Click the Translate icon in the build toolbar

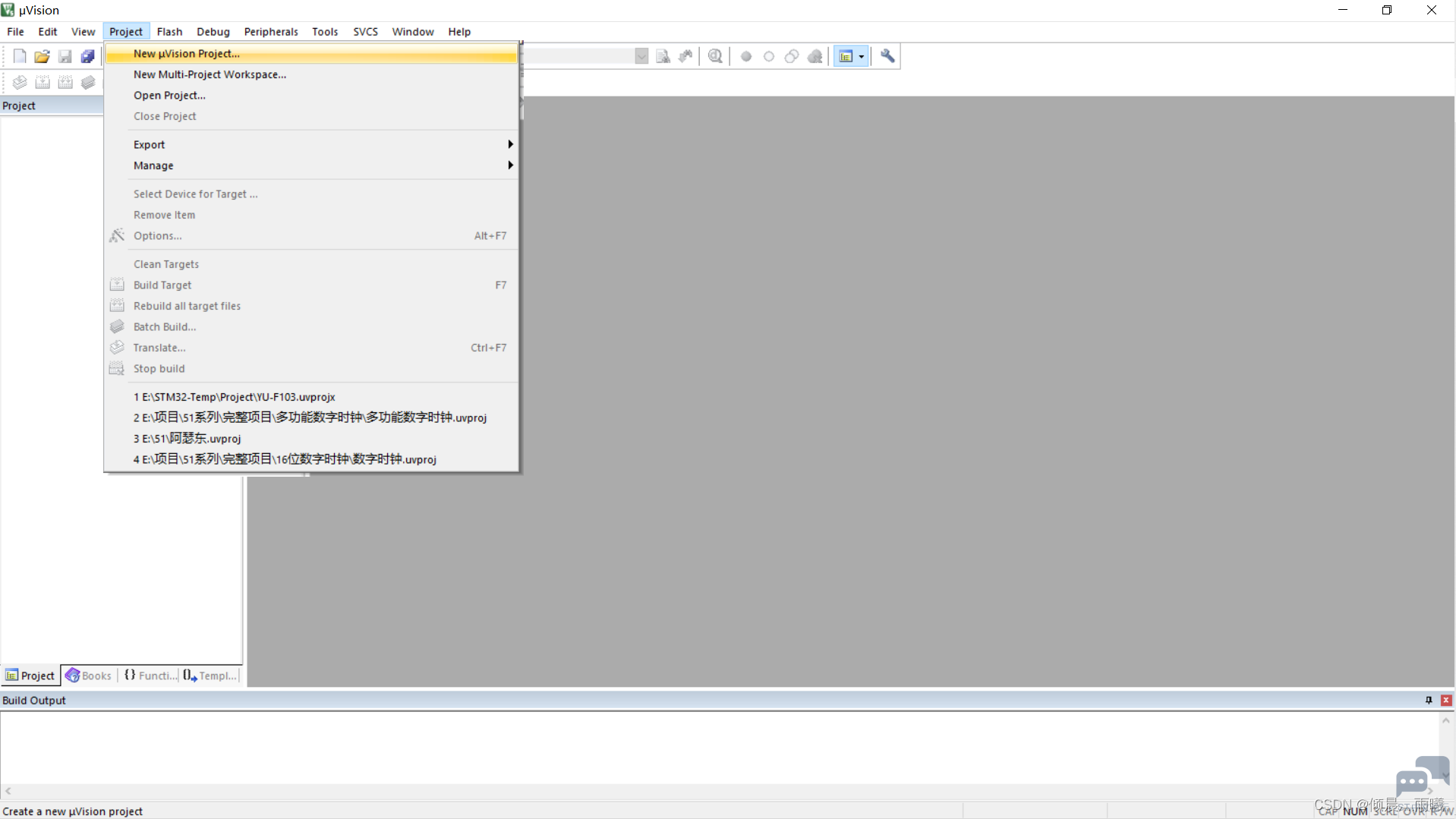point(20,82)
